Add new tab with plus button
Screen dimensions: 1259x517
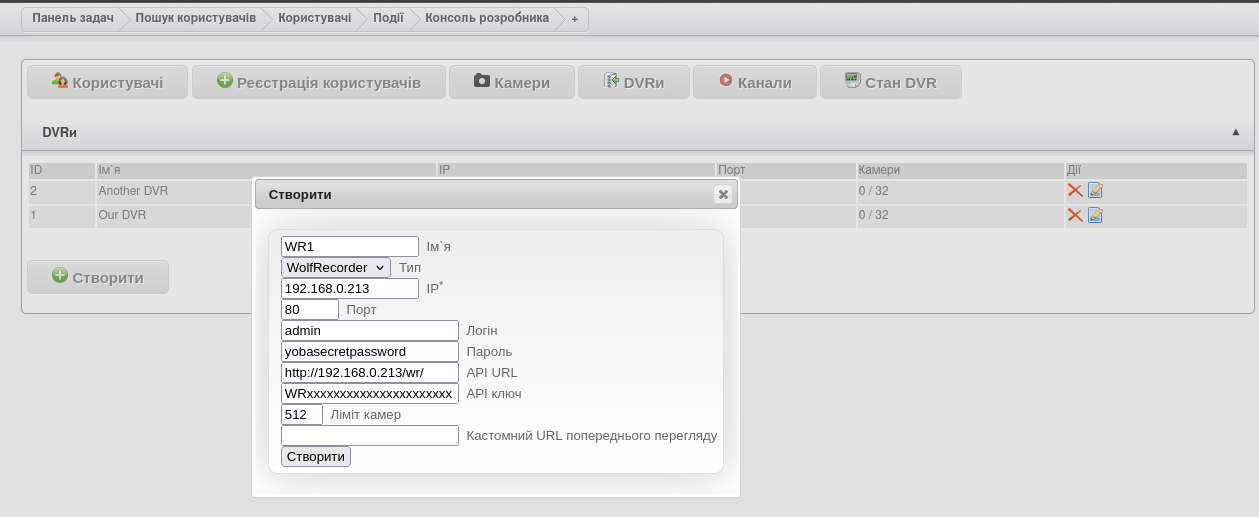[x=574, y=19]
